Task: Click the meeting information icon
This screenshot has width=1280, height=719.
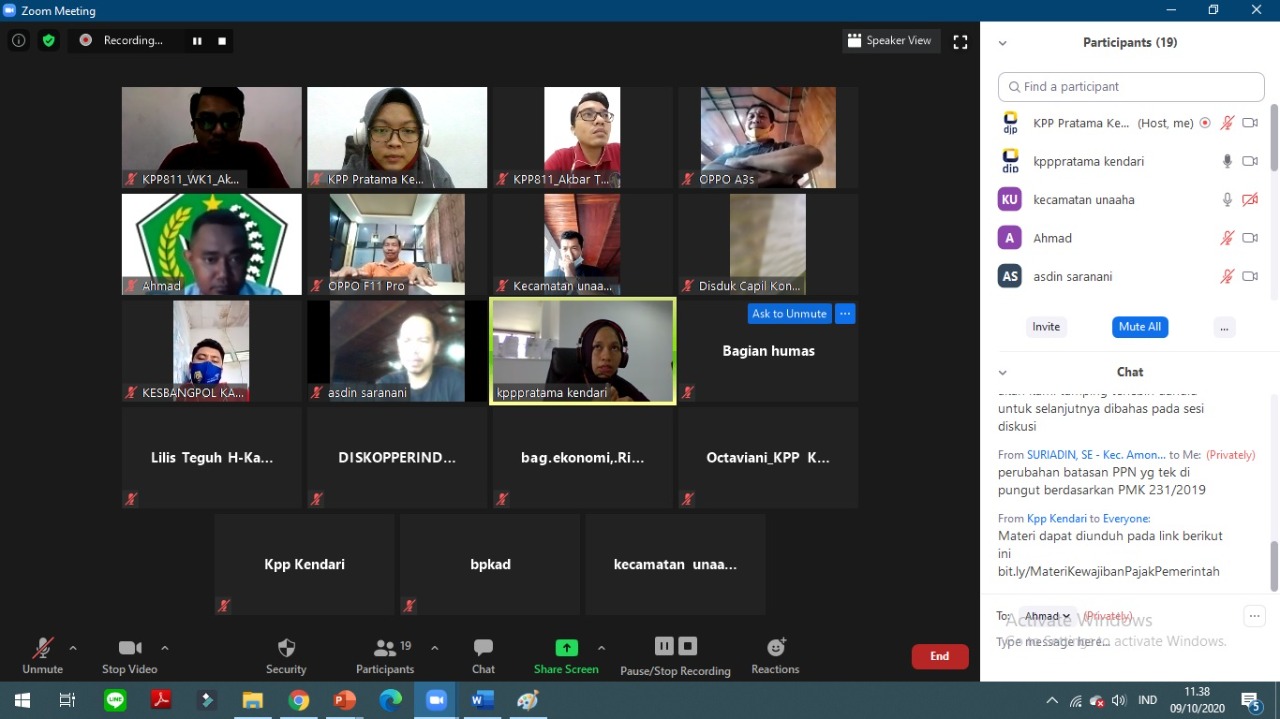Action: point(18,41)
